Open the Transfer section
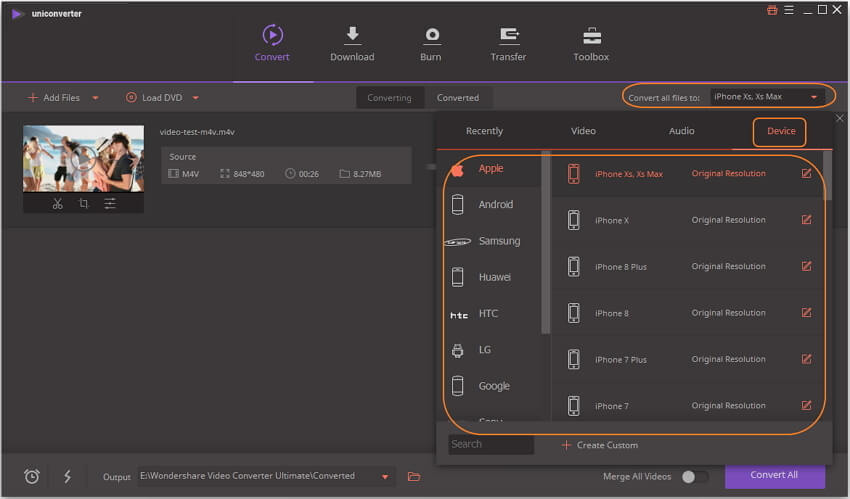Screen dimensions: 850x499 tap(508, 43)
